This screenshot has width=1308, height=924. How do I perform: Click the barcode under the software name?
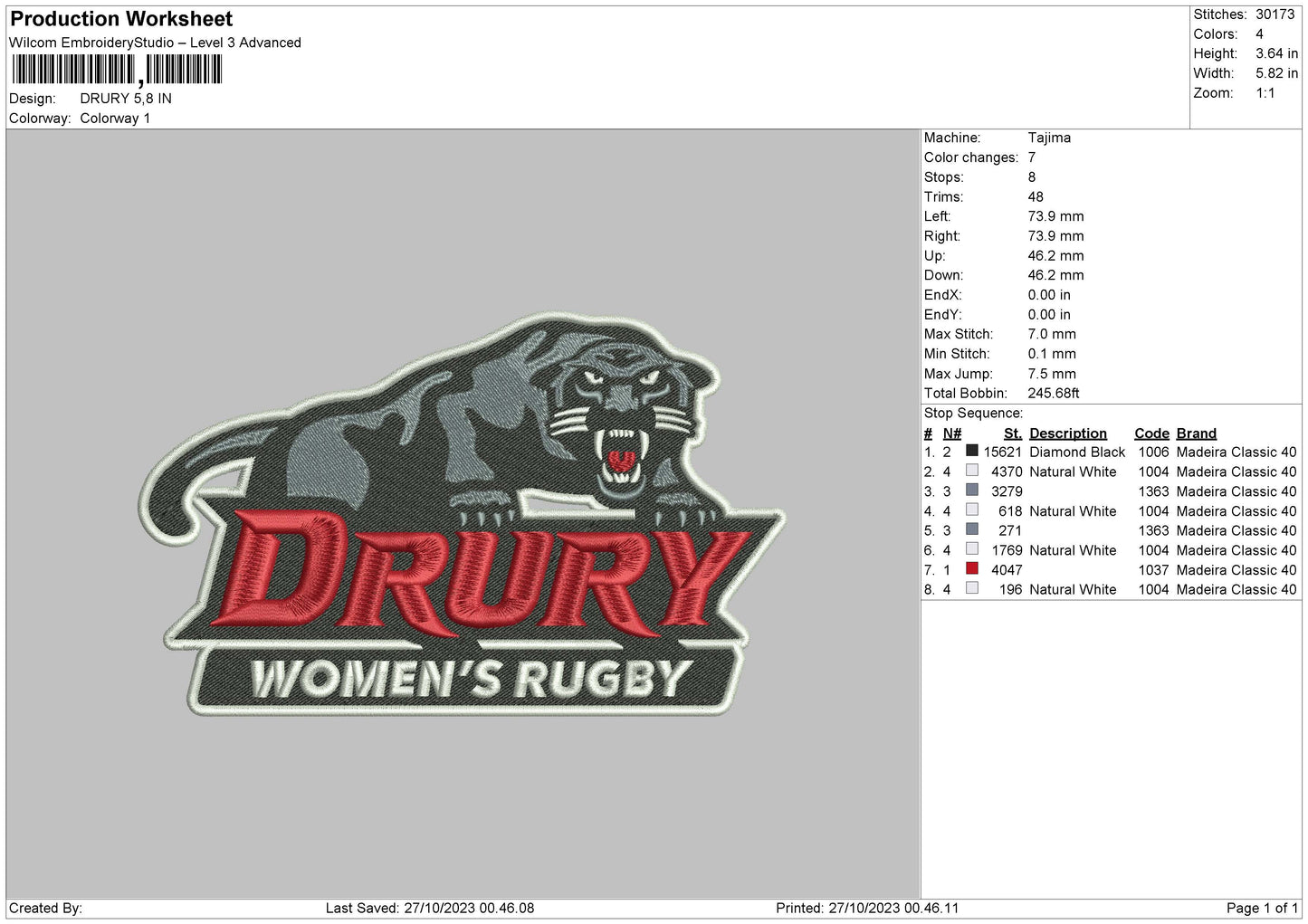117,71
